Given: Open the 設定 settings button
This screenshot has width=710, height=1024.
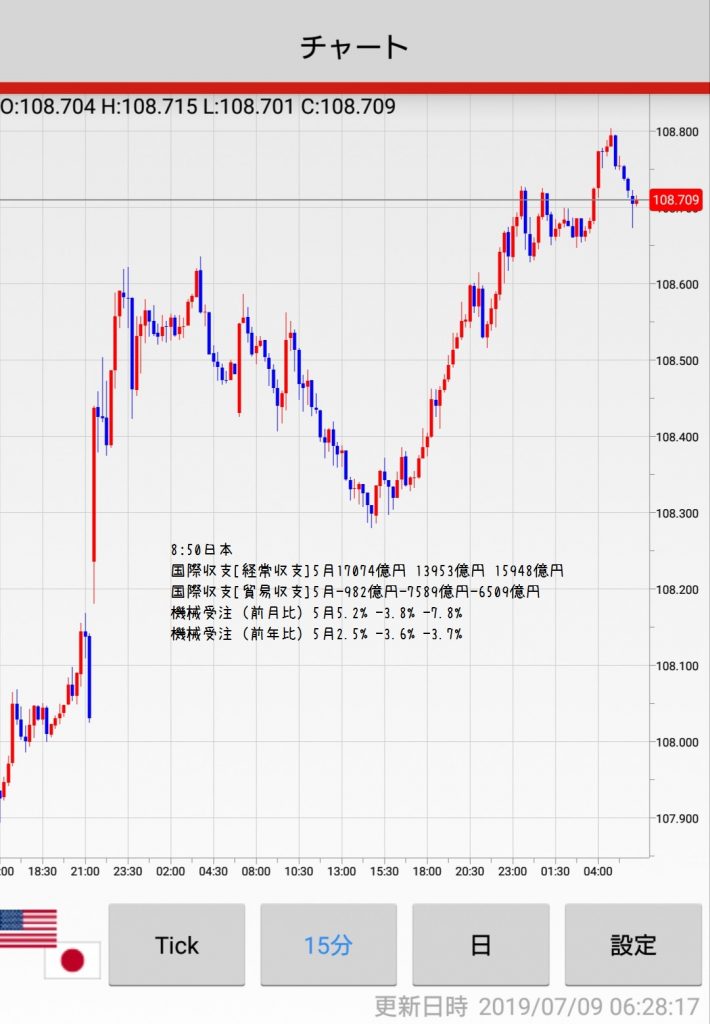Looking at the screenshot, I should click(x=633, y=945).
